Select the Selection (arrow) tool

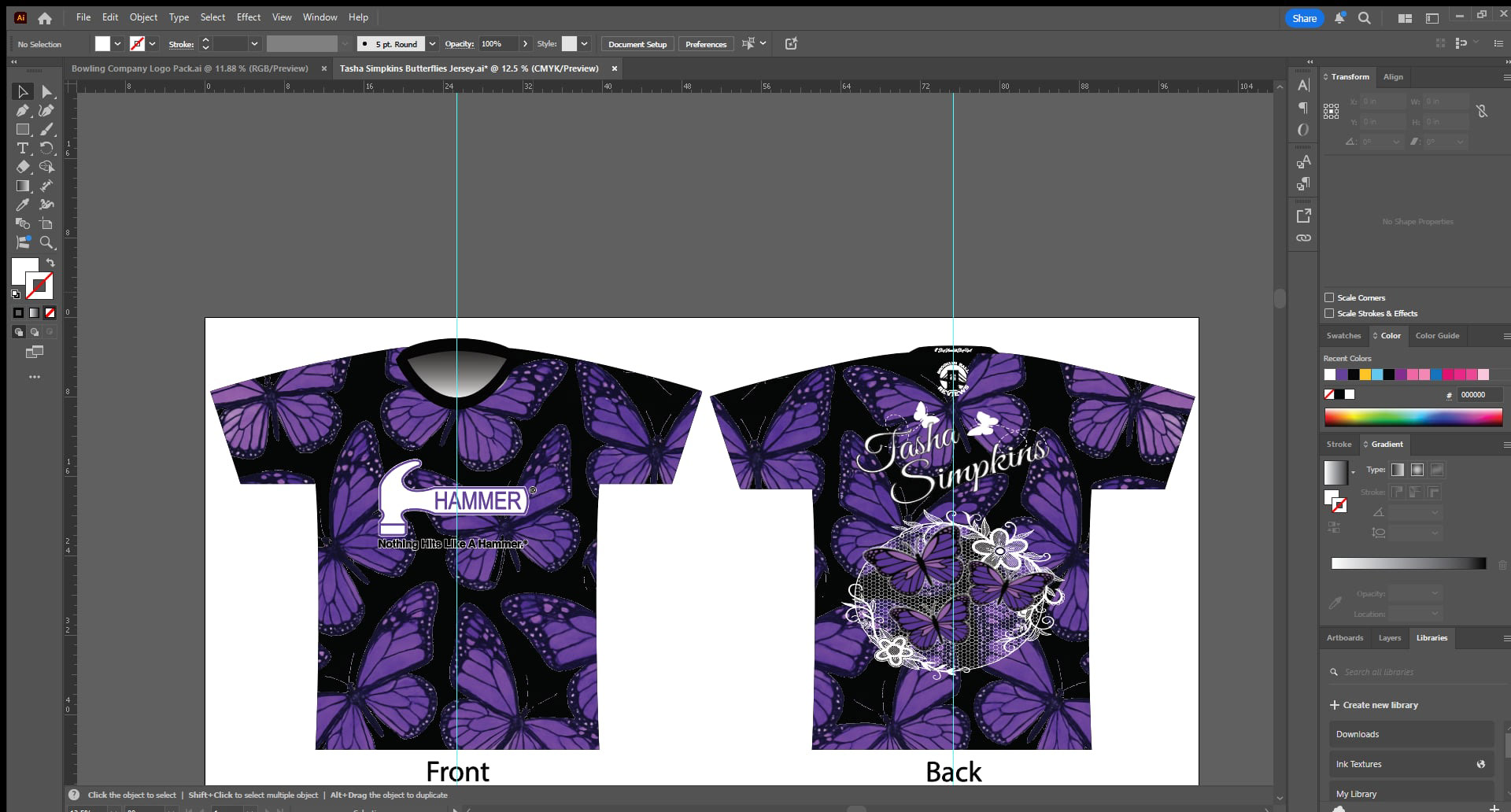[x=23, y=92]
